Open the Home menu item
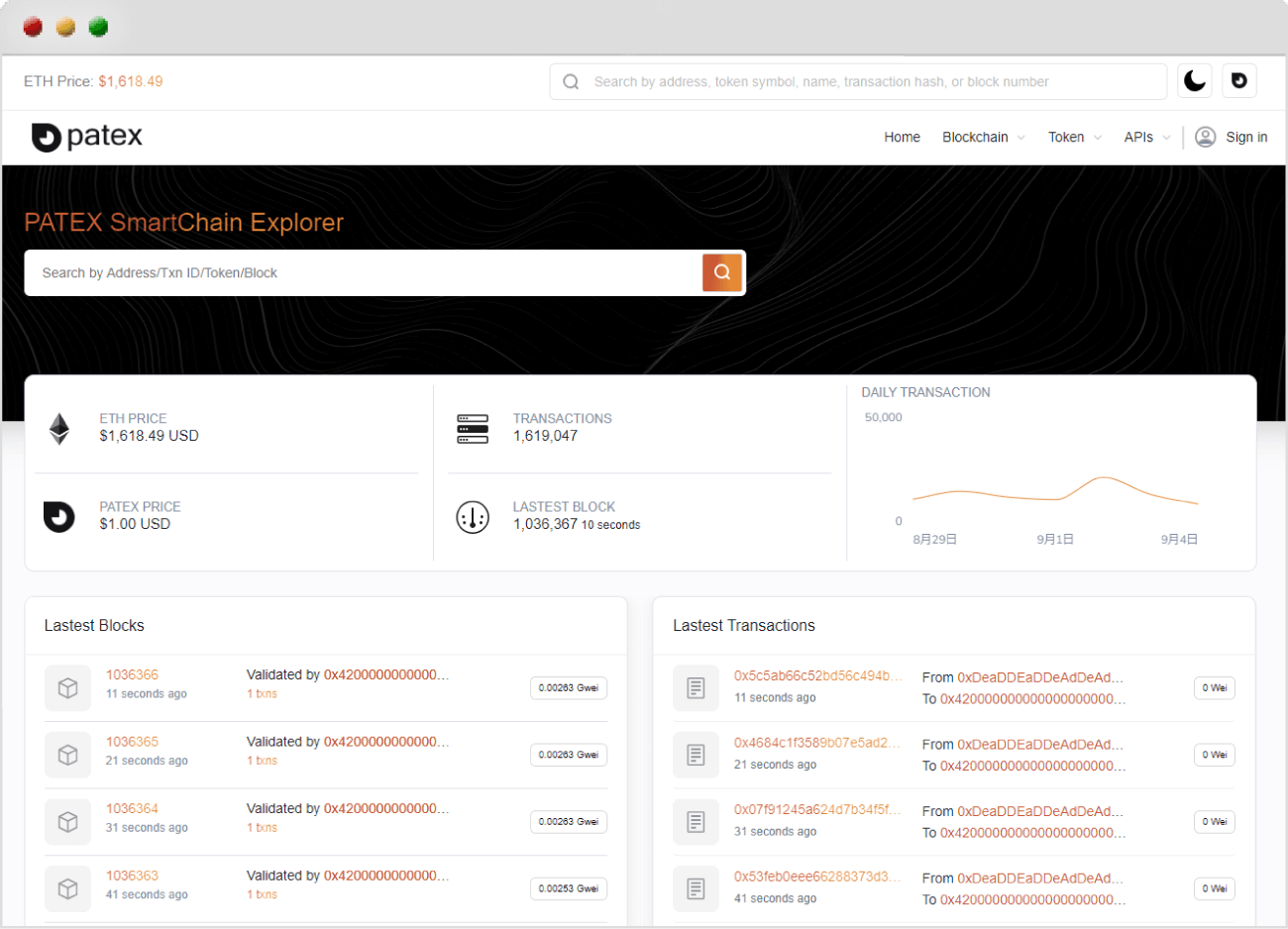This screenshot has width=1288, height=929. (x=902, y=138)
